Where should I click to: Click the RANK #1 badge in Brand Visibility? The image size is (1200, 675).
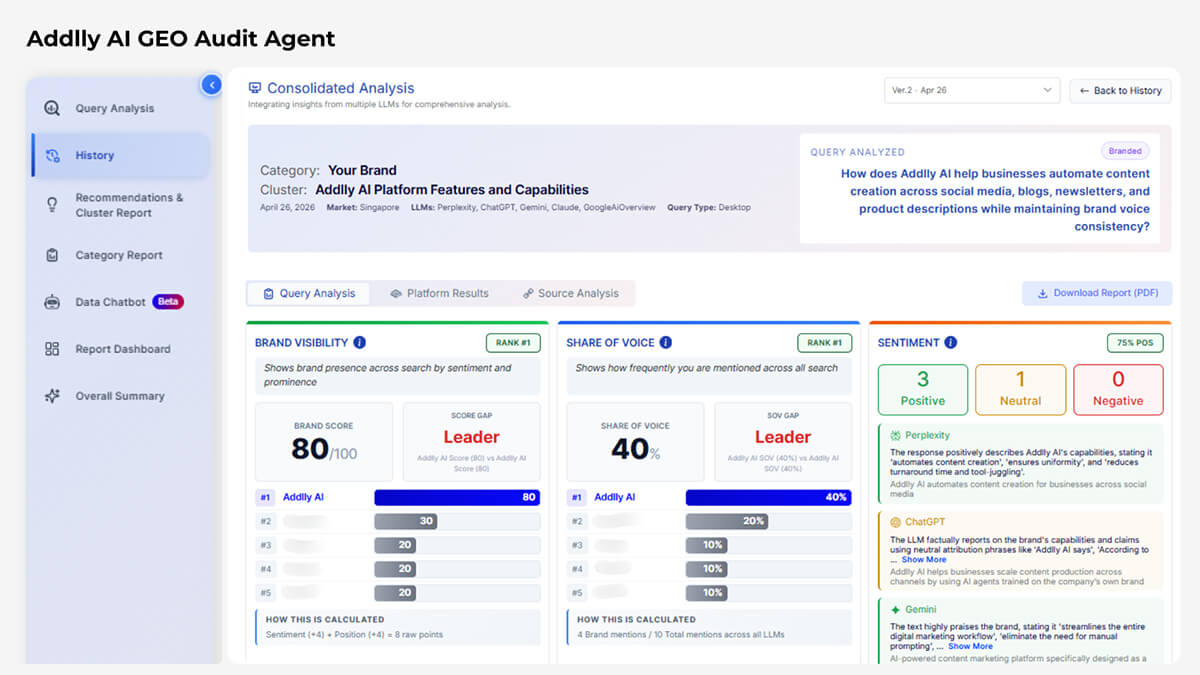[513, 342]
